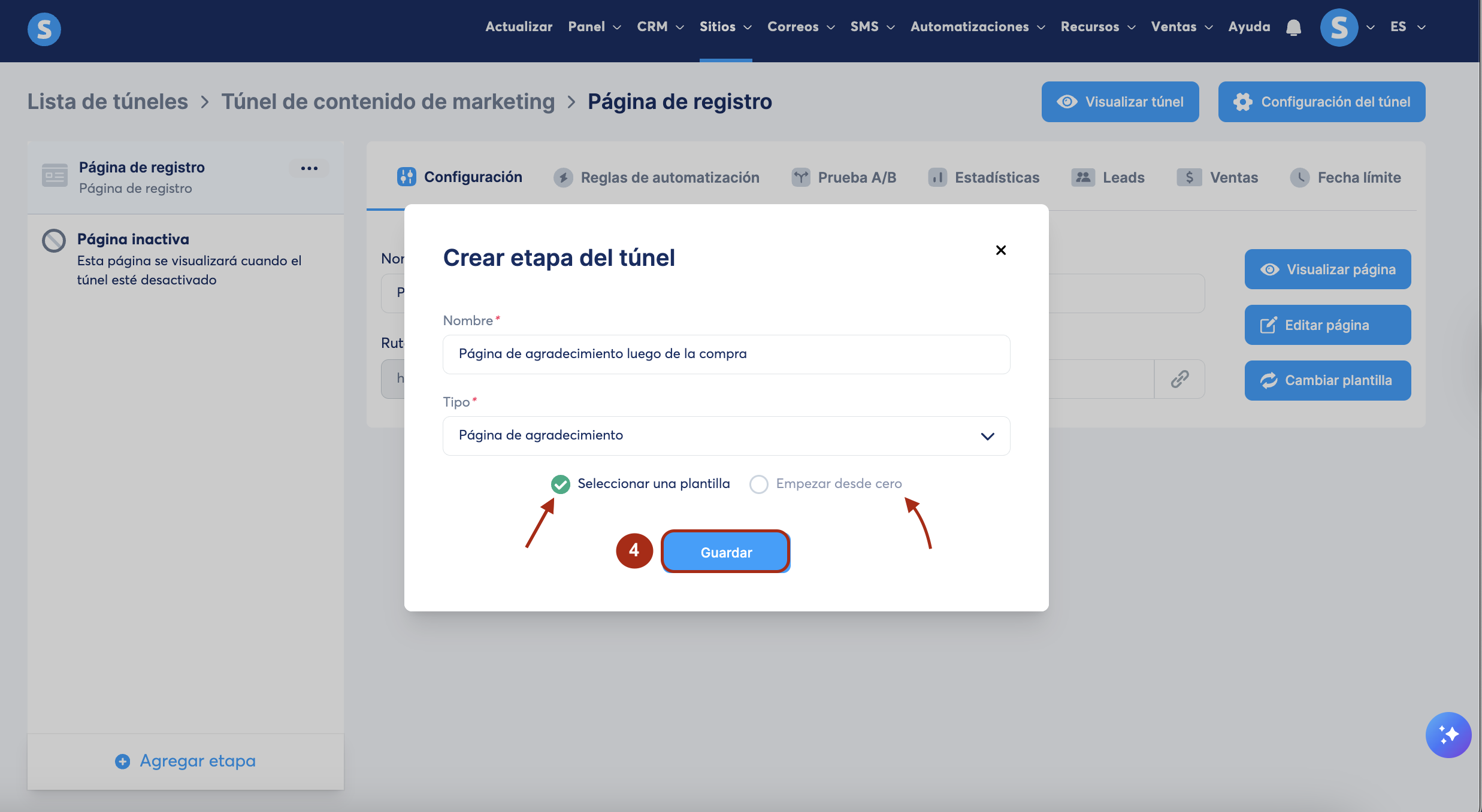1482x812 pixels.
Task: Click the notification bell icon
Action: [1293, 28]
